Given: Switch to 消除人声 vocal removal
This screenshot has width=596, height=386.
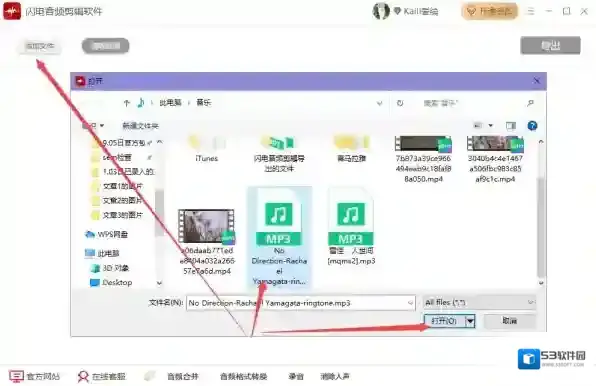Looking at the screenshot, I should point(335,377).
